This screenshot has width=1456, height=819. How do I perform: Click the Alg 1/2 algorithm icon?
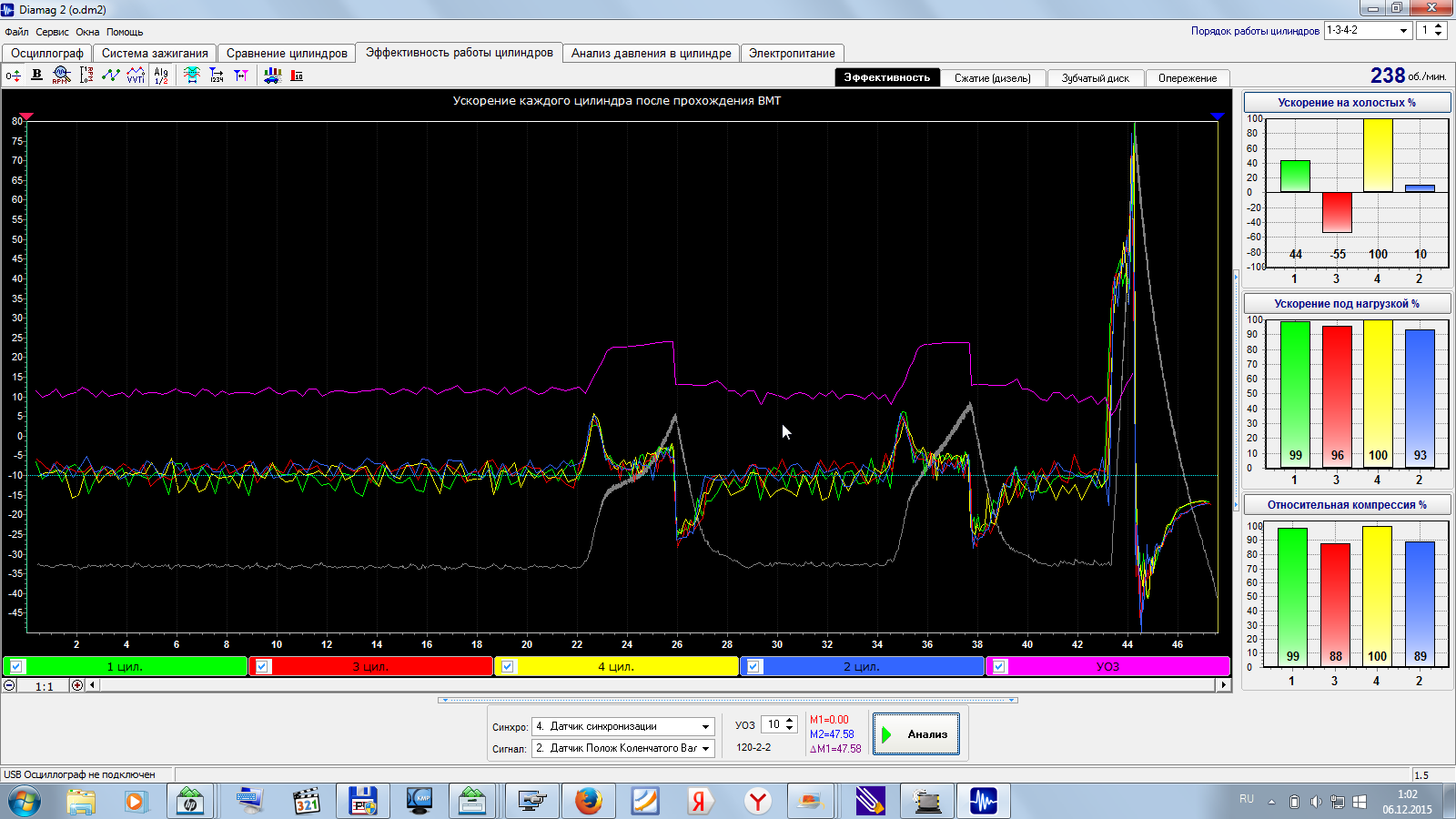point(161,76)
